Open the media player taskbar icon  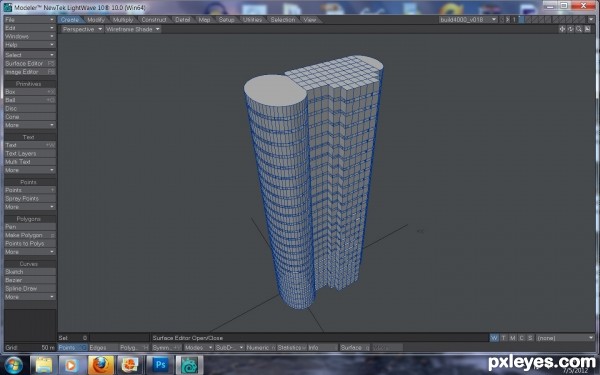pos(72,365)
